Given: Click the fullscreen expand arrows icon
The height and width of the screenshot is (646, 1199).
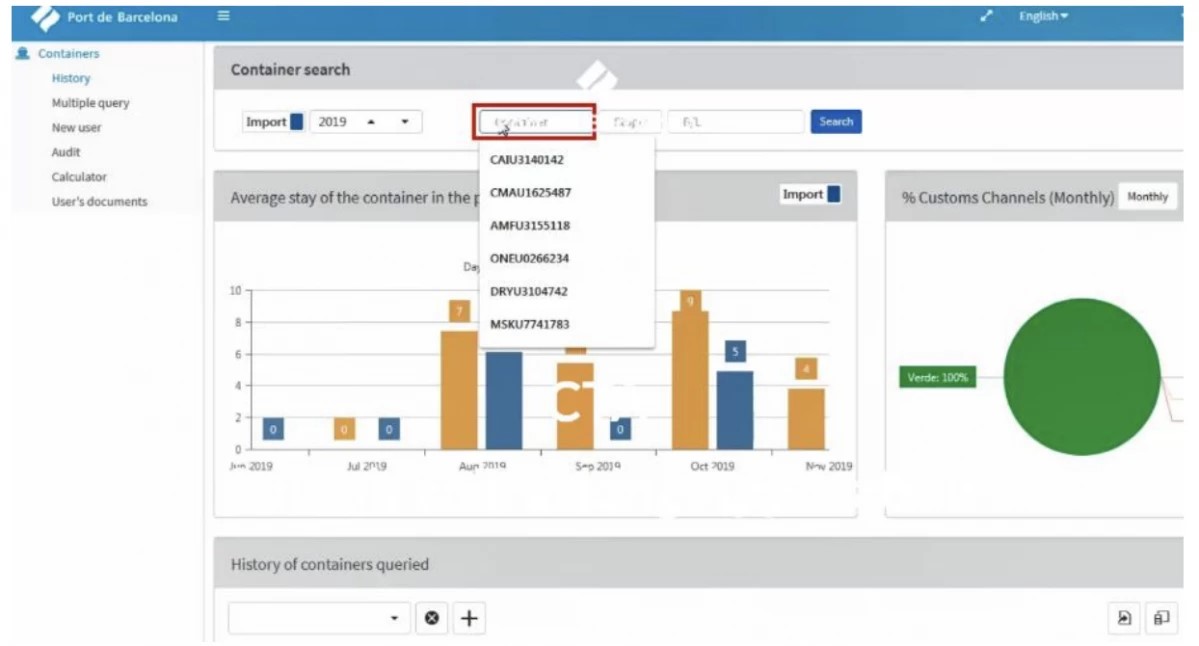Looking at the screenshot, I should pos(987,16).
